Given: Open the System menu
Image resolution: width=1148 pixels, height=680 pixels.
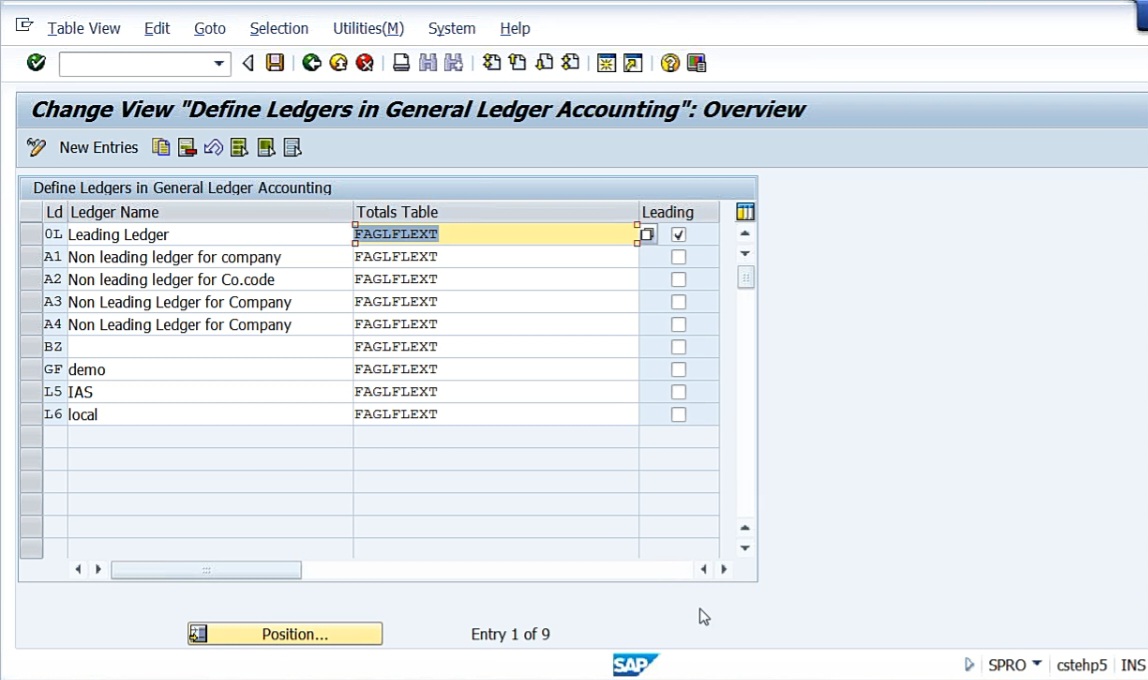Looking at the screenshot, I should pos(452,29).
